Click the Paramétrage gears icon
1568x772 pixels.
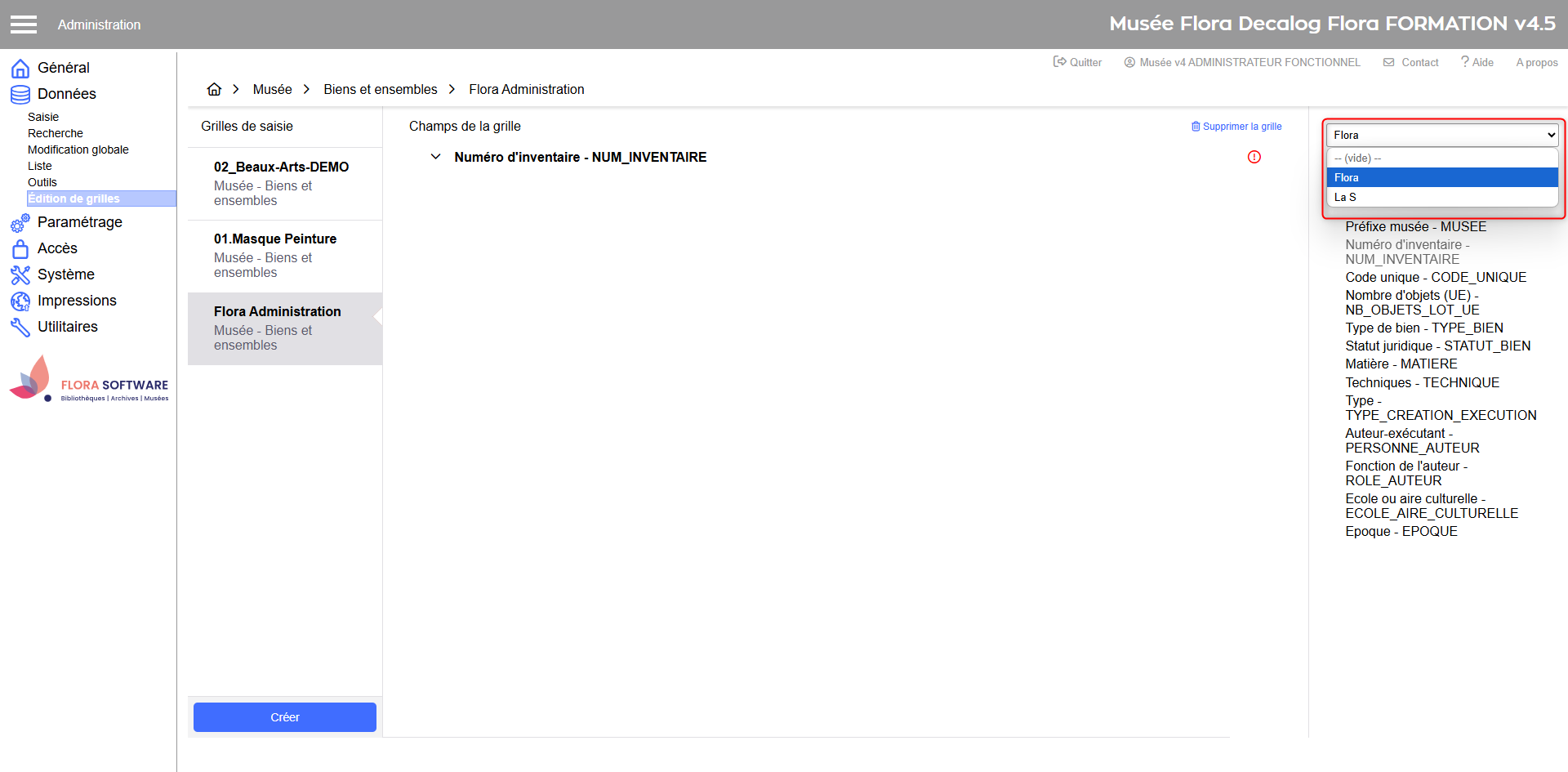20,222
